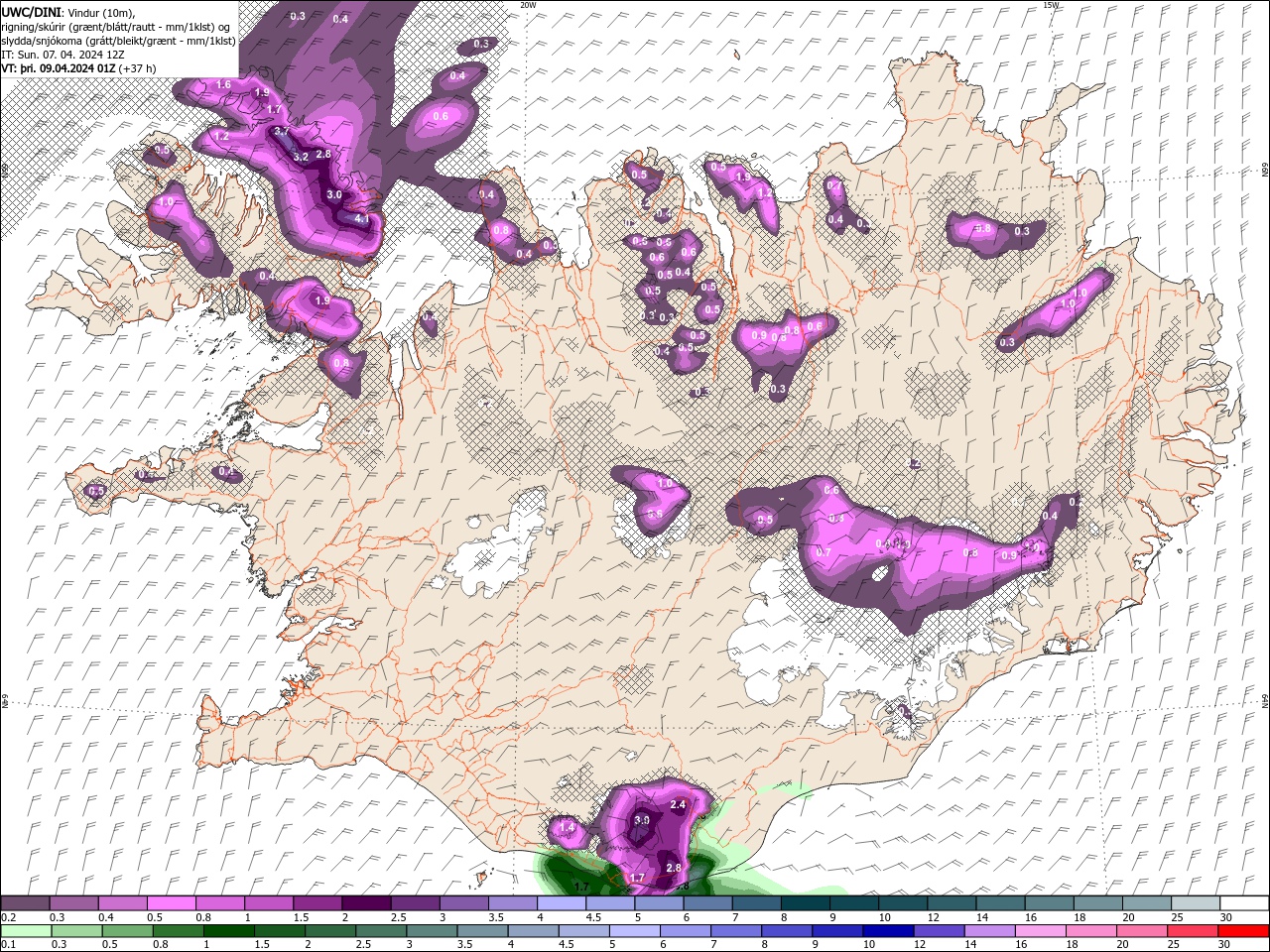The width and height of the screenshot is (1270, 952).
Task: Click the 'rigning/skúrir' legend description line
Action: (x=117, y=26)
